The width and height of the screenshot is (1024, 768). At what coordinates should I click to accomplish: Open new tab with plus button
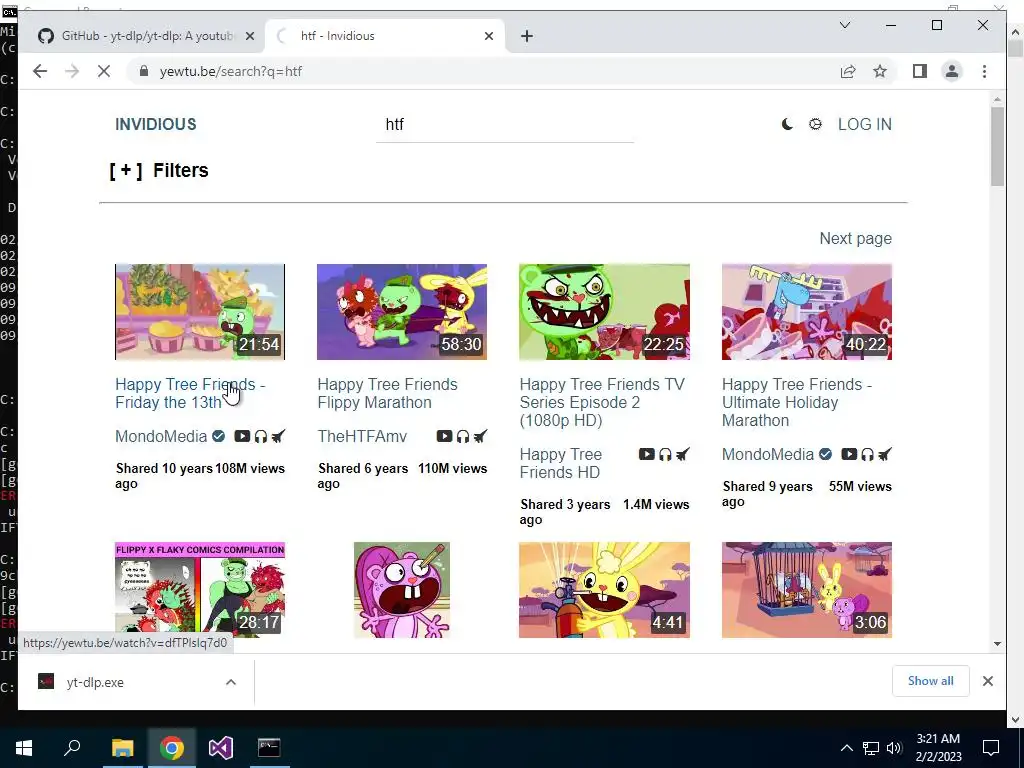(x=527, y=36)
